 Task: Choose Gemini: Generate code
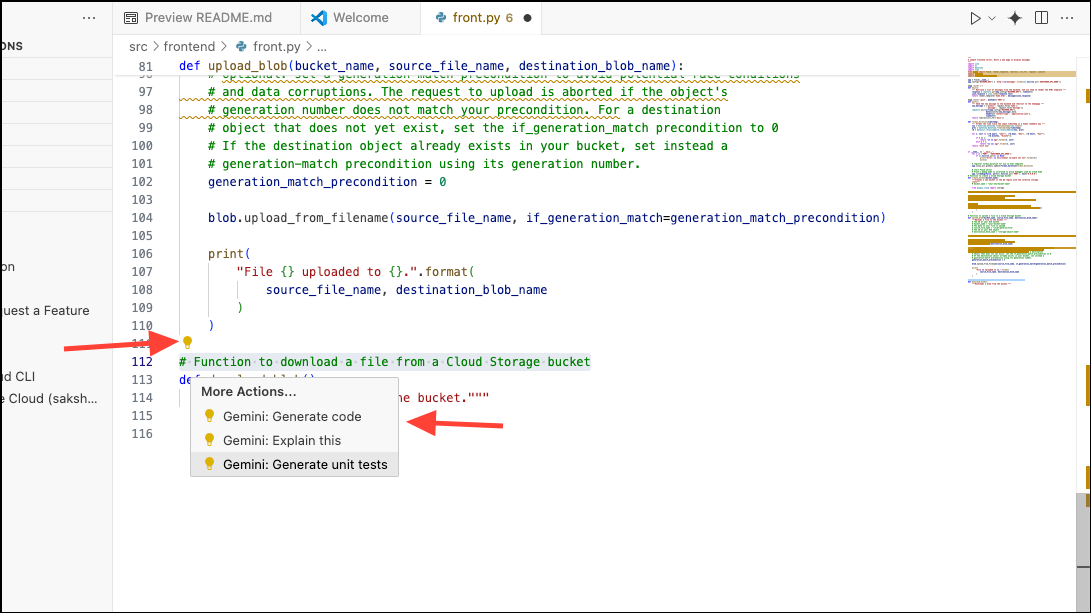click(294, 417)
